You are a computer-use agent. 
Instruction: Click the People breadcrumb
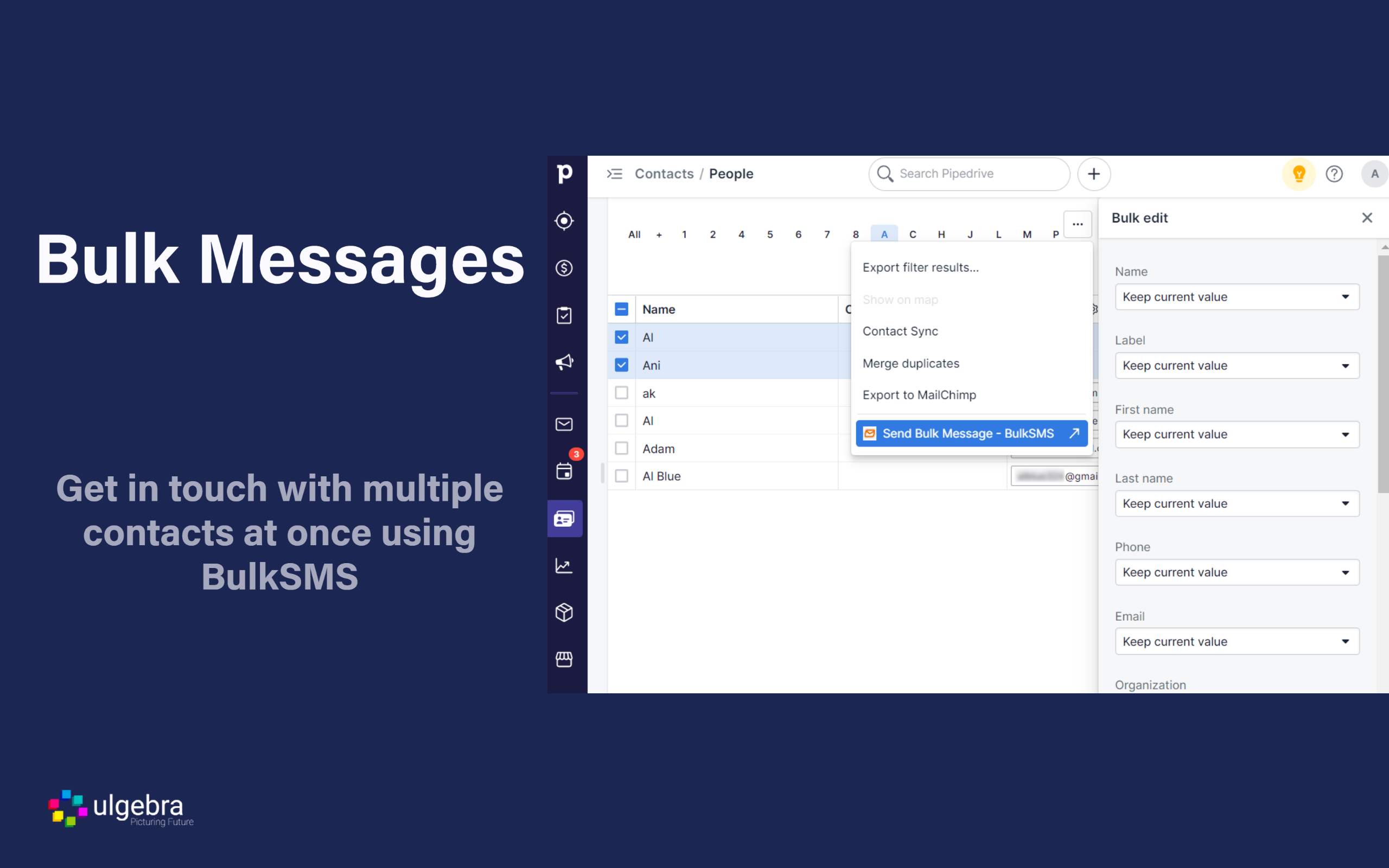731,174
